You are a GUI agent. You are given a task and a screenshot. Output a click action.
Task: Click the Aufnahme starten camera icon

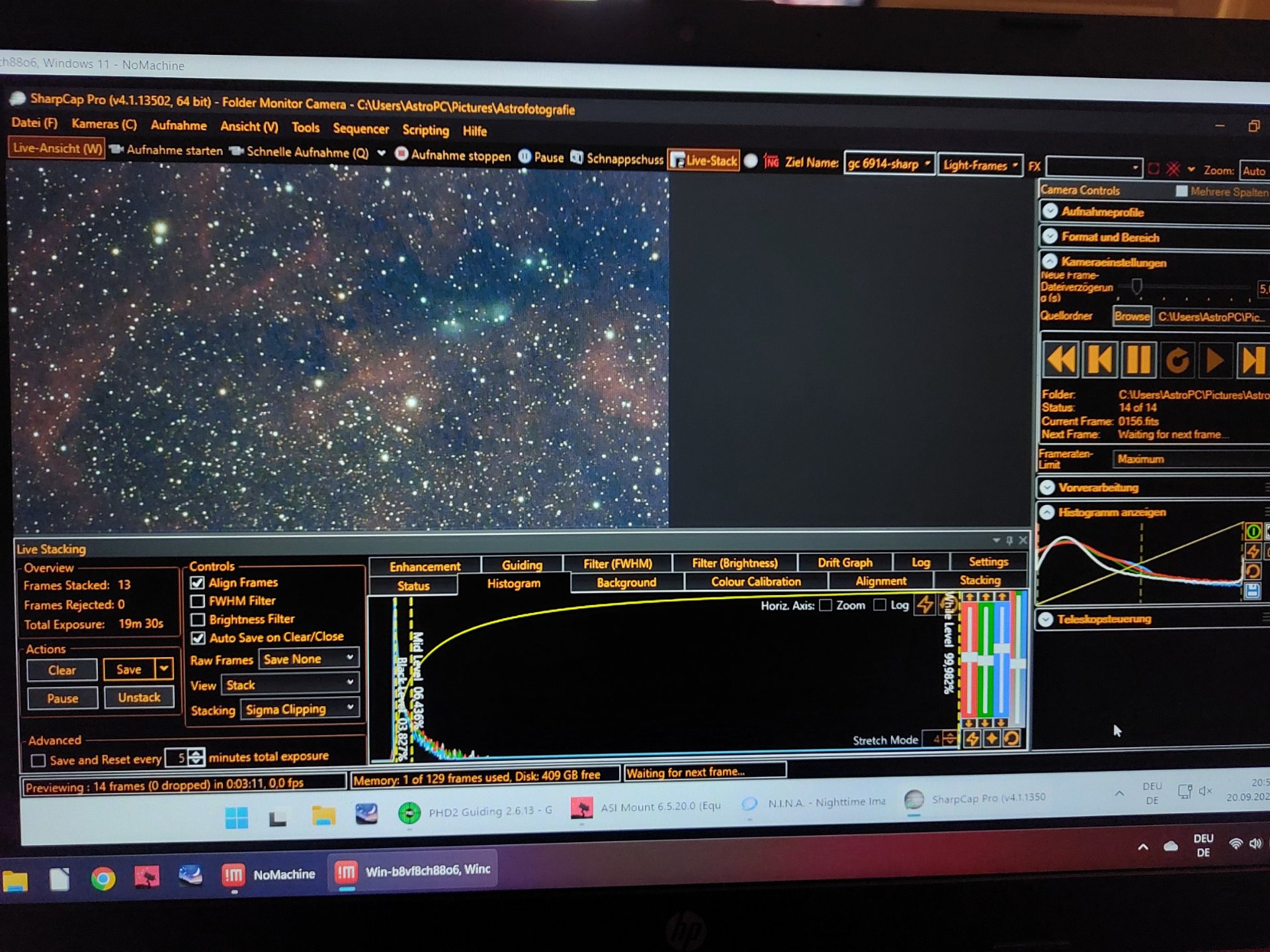pos(116,149)
